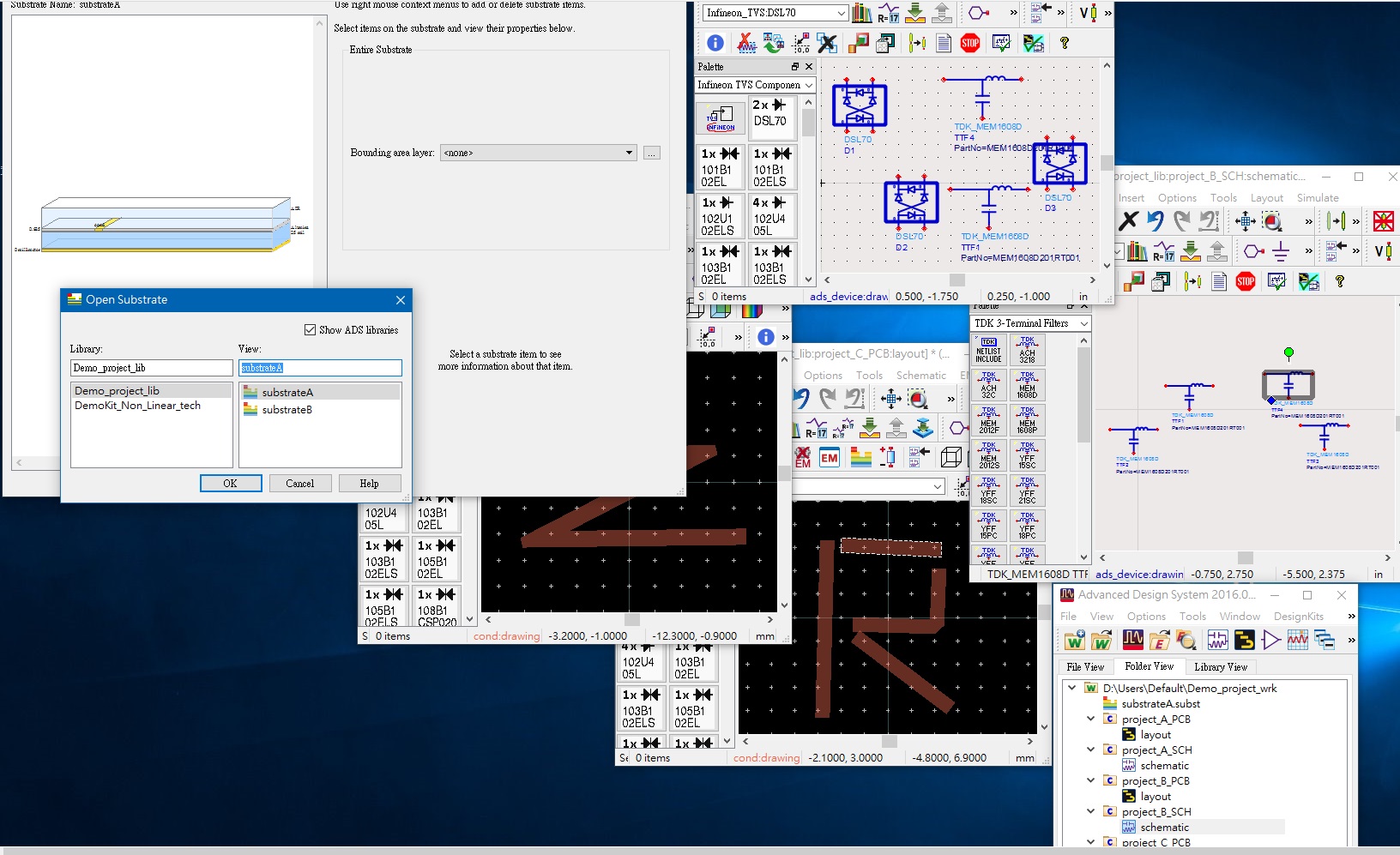
Task: Click new schematic window icon in ADS main toolbar
Action: click(1218, 640)
